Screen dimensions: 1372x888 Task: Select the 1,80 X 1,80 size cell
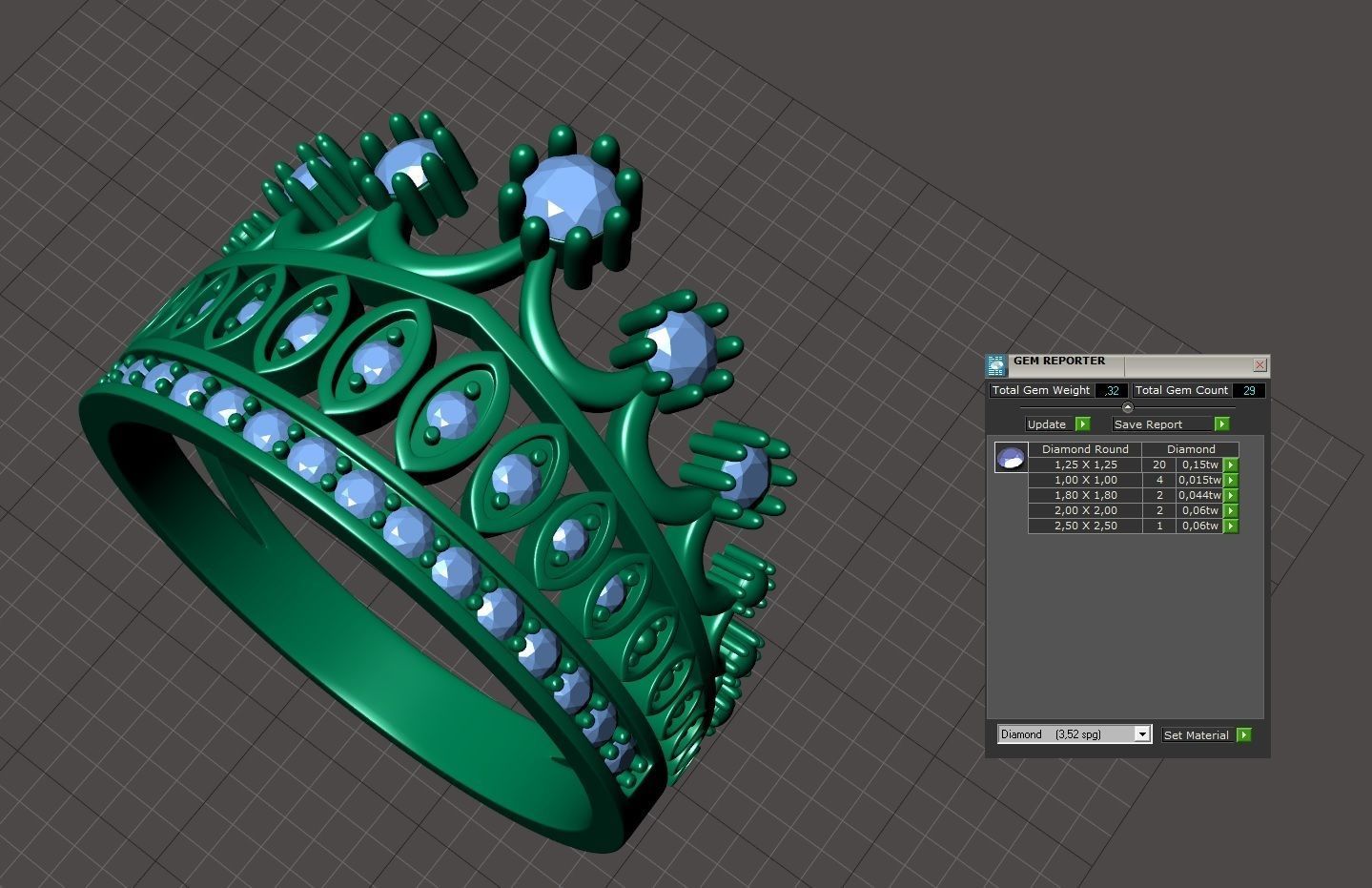(x=1085, y=496)
